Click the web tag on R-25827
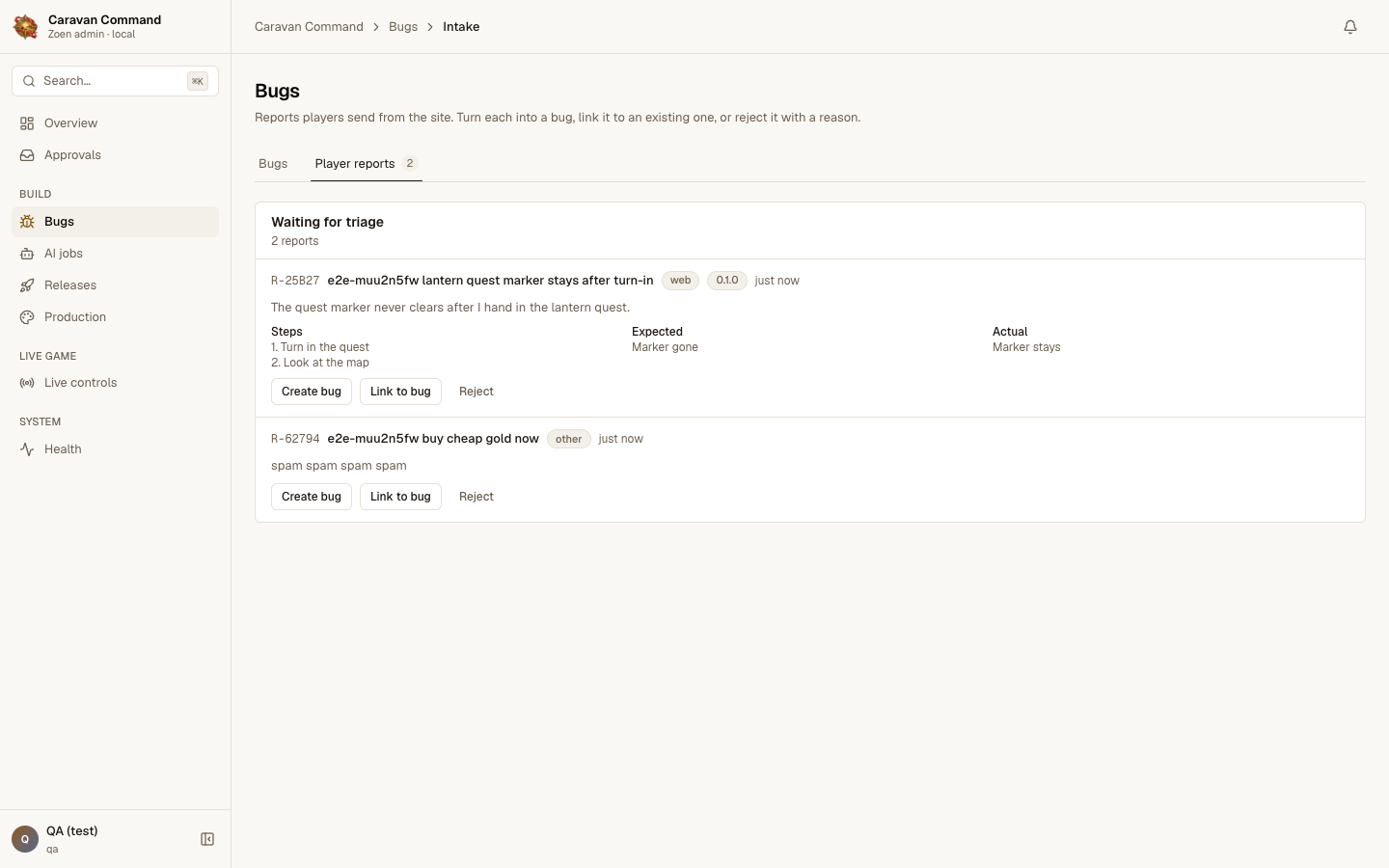Viewport: 1389px width, 868px height. [680, 281]
